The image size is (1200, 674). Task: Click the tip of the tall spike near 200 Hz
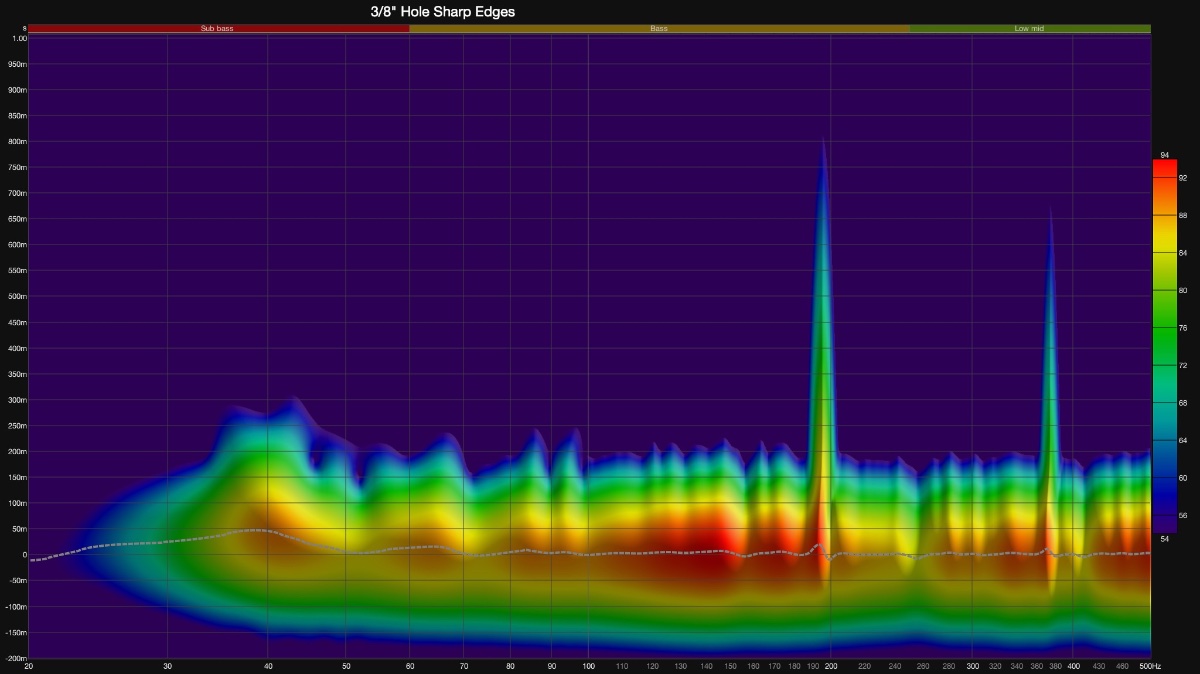(823, 140)
